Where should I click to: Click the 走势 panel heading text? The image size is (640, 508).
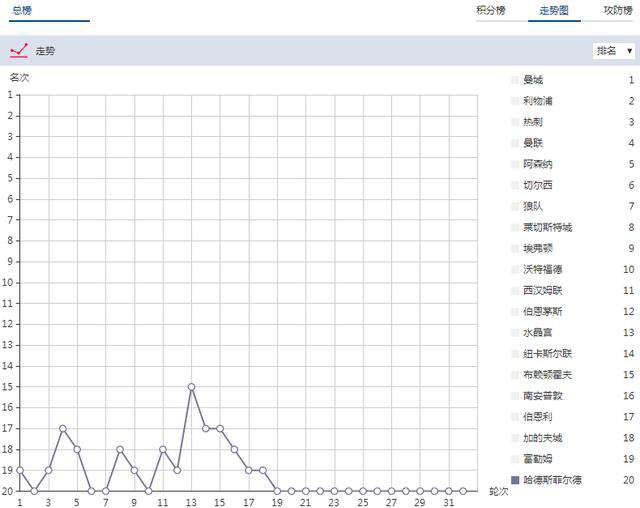point(45,51)
